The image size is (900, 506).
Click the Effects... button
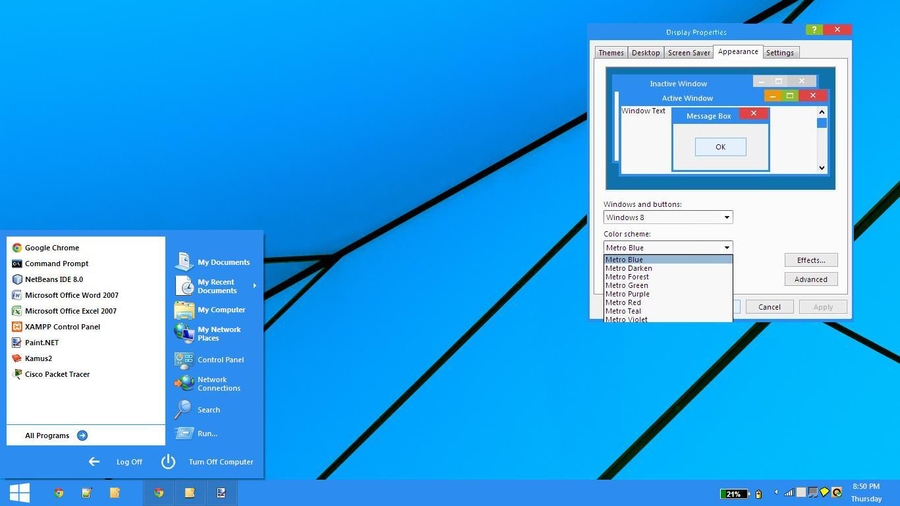pyautogui.click(x=810, y=260)
